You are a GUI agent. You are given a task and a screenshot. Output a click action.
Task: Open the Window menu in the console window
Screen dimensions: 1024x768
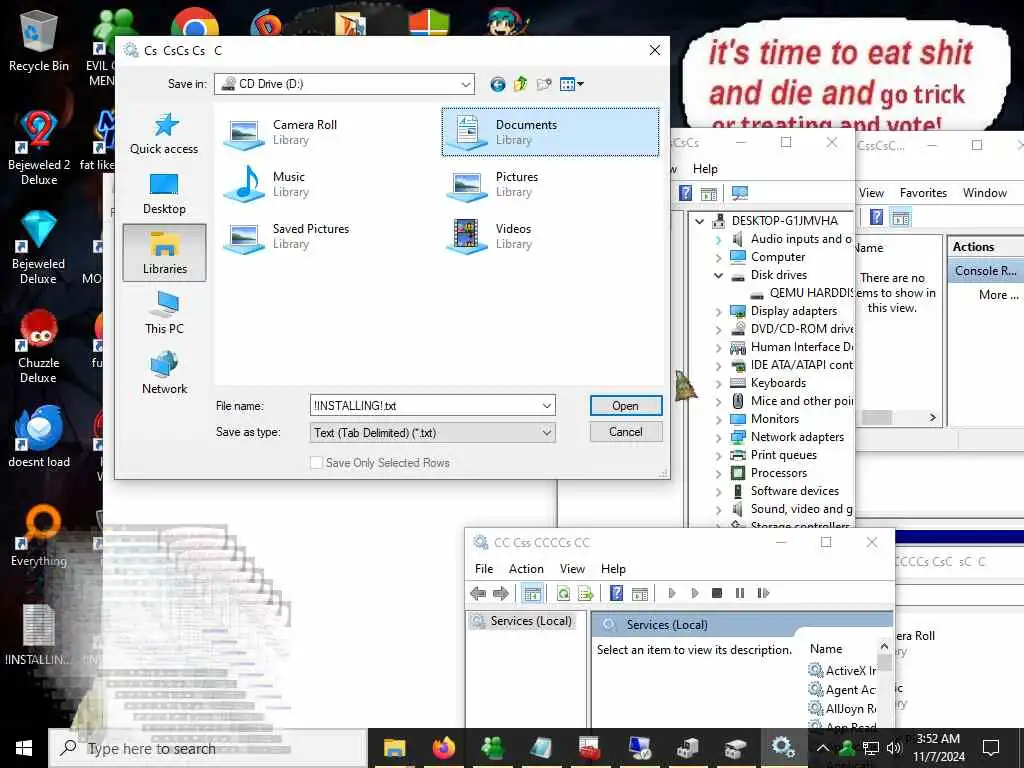pyautogui.click(x=984, y=193)
